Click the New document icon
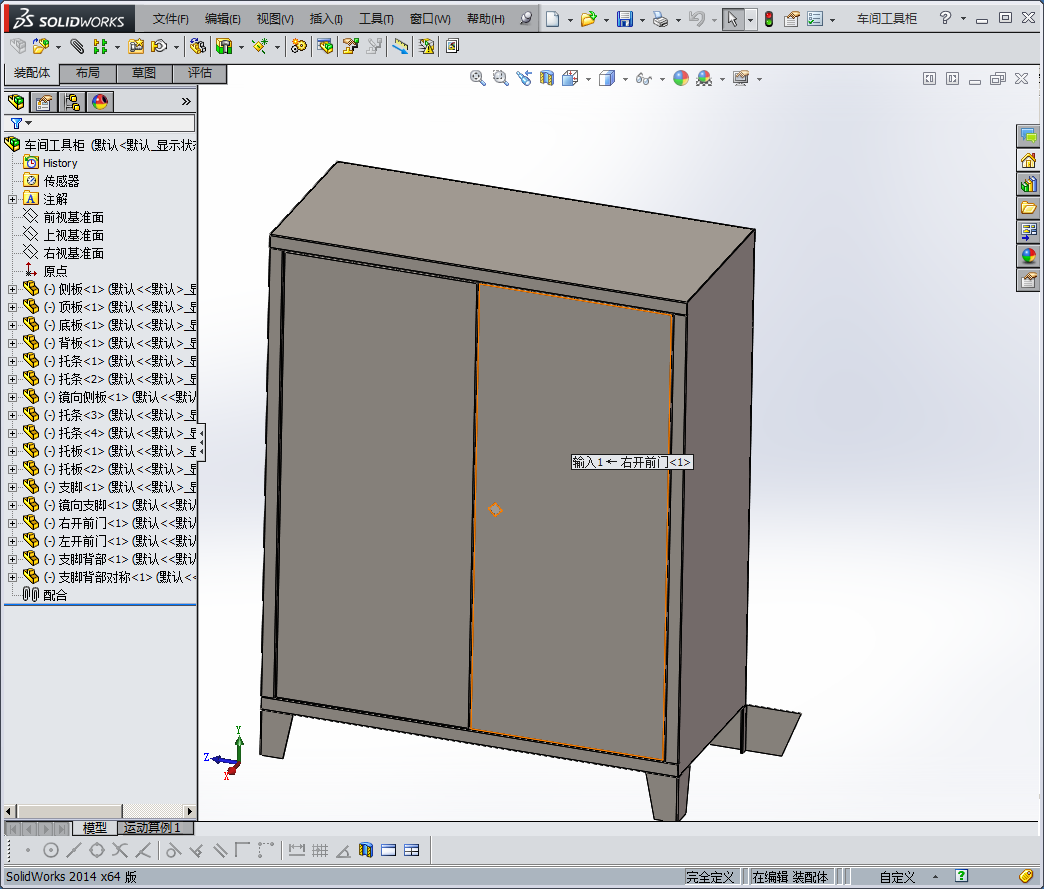 [x=552, y=19]
